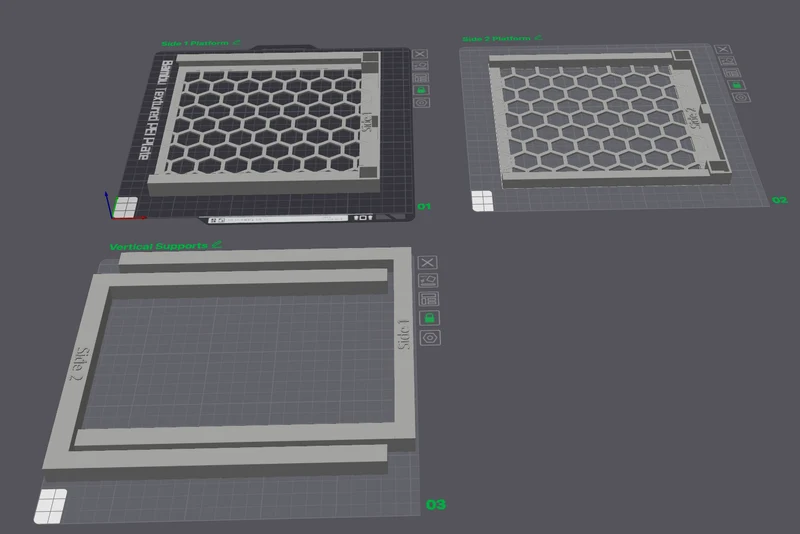
Task: Remove all objects from Vertical Supports plate
Action: 427,263
